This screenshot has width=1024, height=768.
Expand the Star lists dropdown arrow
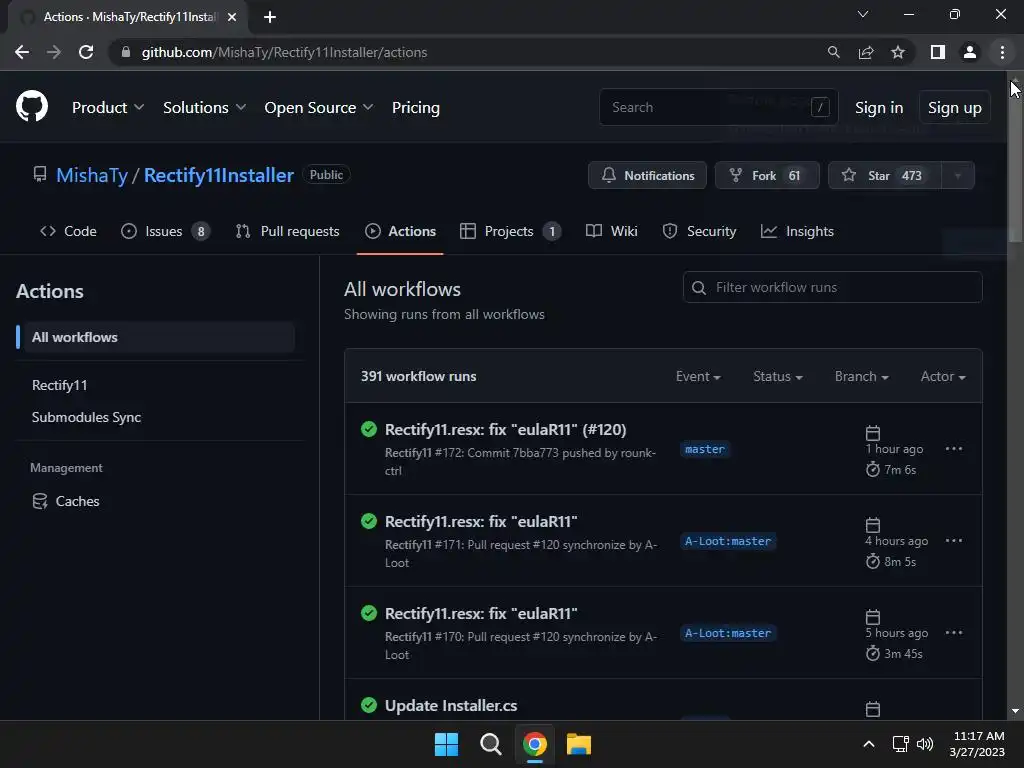click(x=958, y=176)
